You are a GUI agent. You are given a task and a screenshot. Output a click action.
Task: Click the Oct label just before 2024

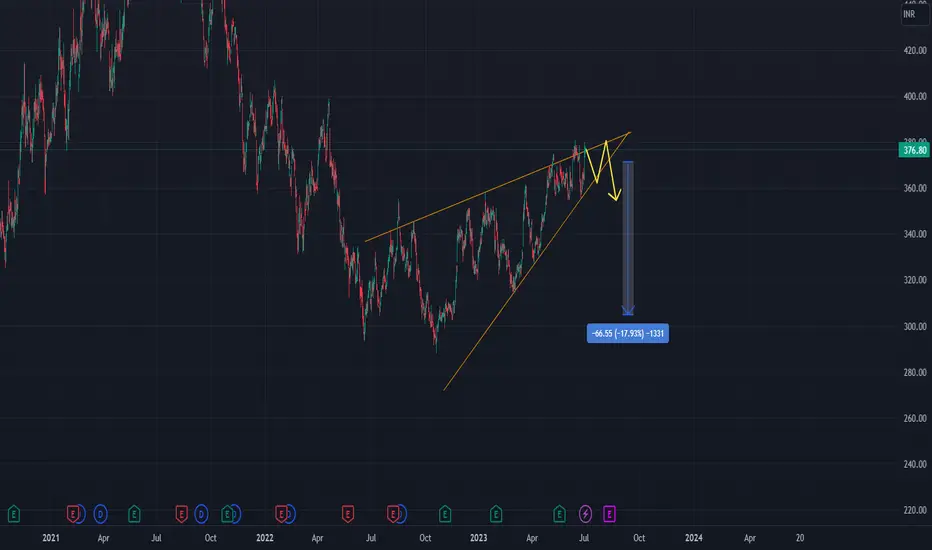coord(639,538)
